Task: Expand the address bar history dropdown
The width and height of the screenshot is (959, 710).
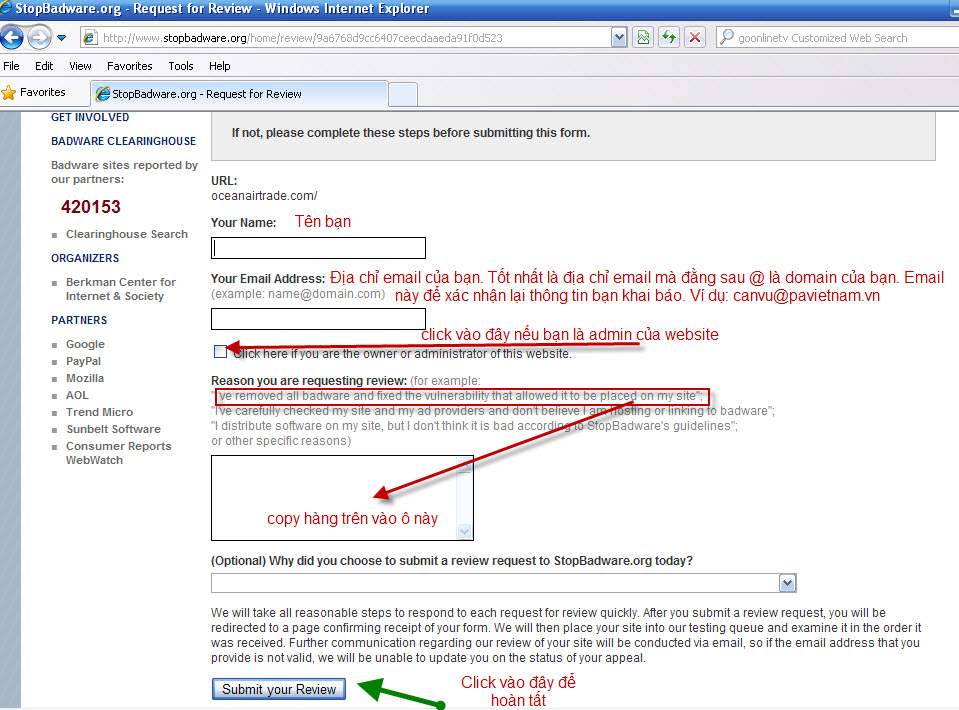Action: click(x=619, y=38)
